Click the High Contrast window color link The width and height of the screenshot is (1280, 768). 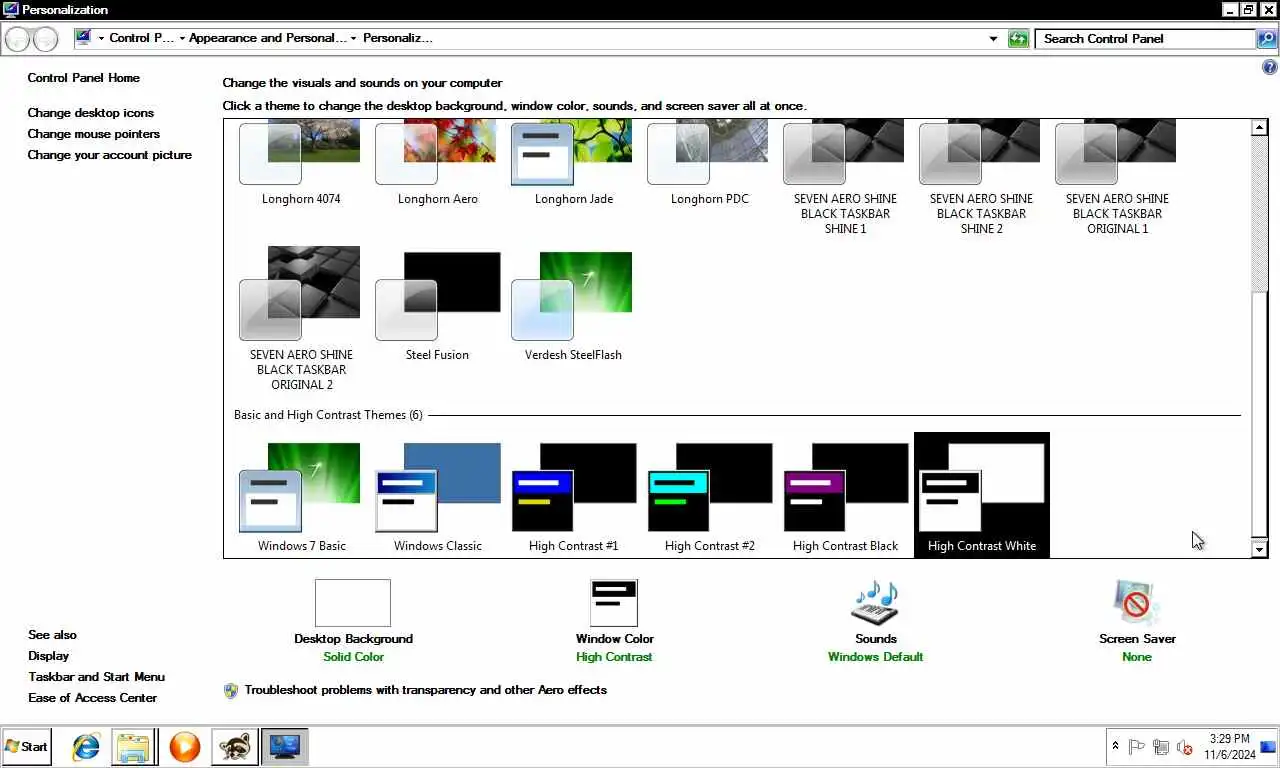coord(614,657)
